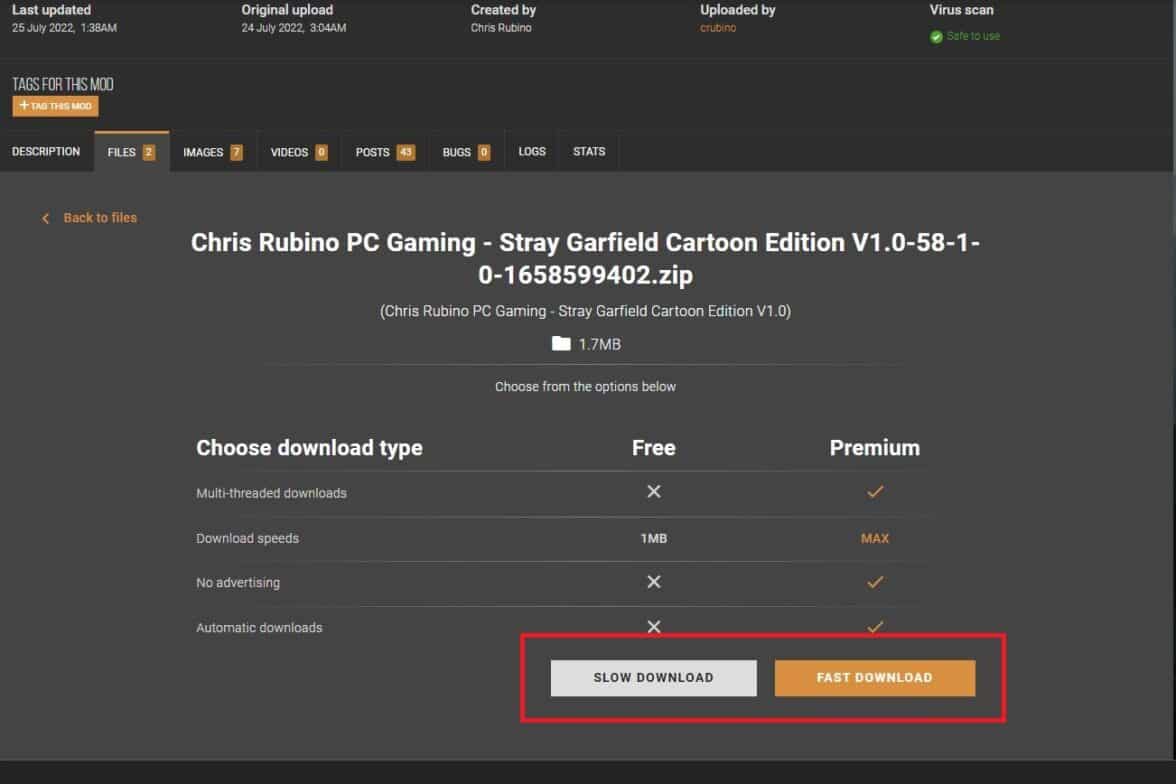Click the '25 July 2022, 1:38AM' last updated date
1176x784 pixels.
(64, 28)
